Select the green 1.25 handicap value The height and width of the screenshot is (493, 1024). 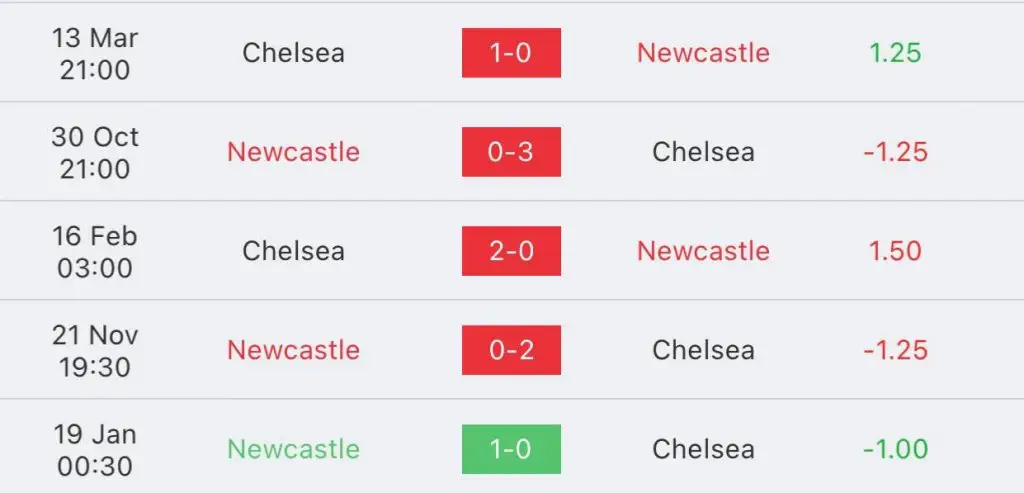pyautogui.click(x=895, y=53)
